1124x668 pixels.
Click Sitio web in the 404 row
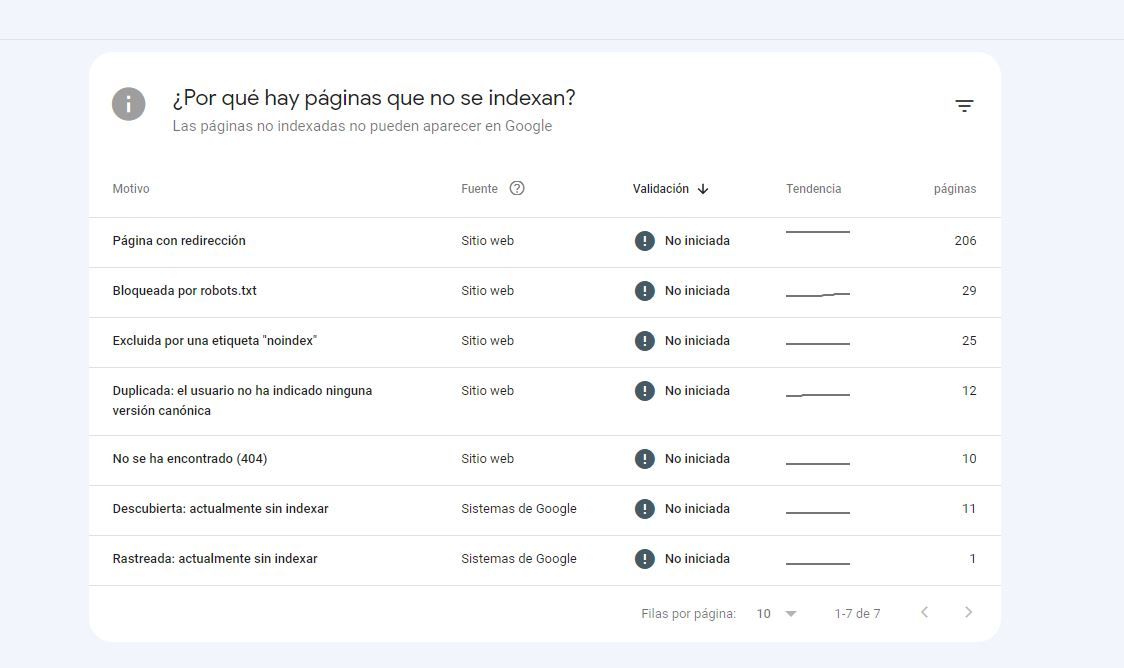tap(487, 459)
